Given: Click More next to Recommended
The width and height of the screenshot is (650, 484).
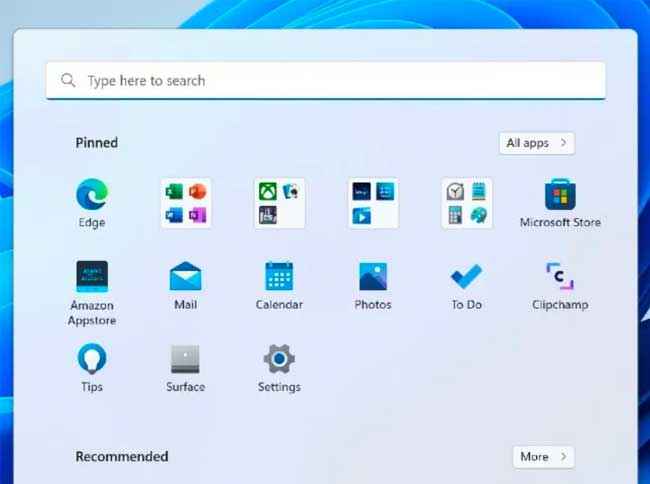Looking at the screenshot, I should [x=543, y=457].
